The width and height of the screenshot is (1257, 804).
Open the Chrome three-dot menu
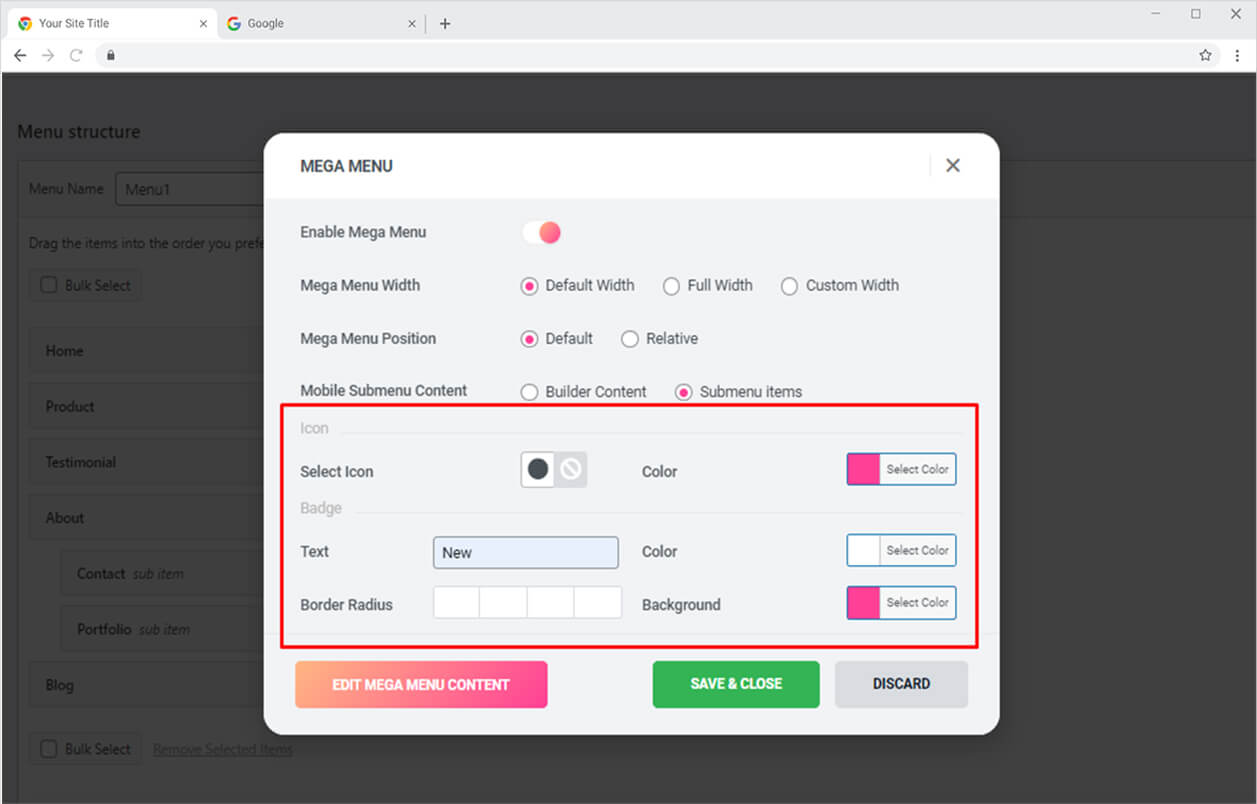point(1237,56)
